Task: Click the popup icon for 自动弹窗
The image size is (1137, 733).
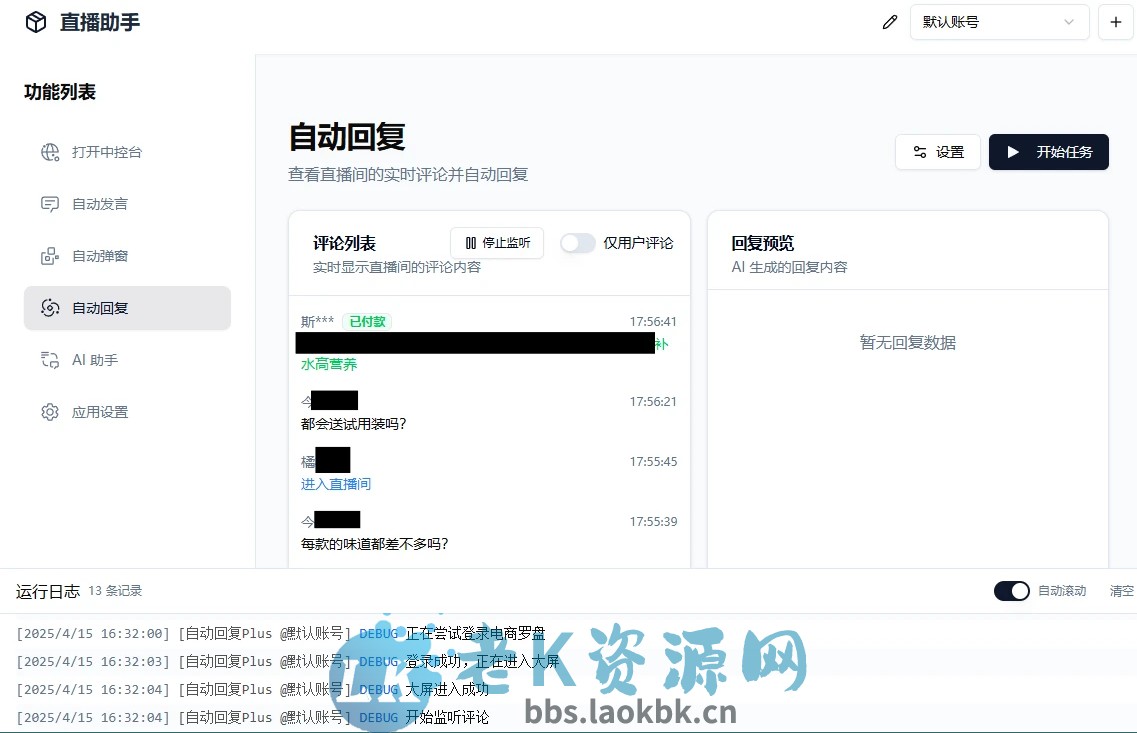Action: 50,257
